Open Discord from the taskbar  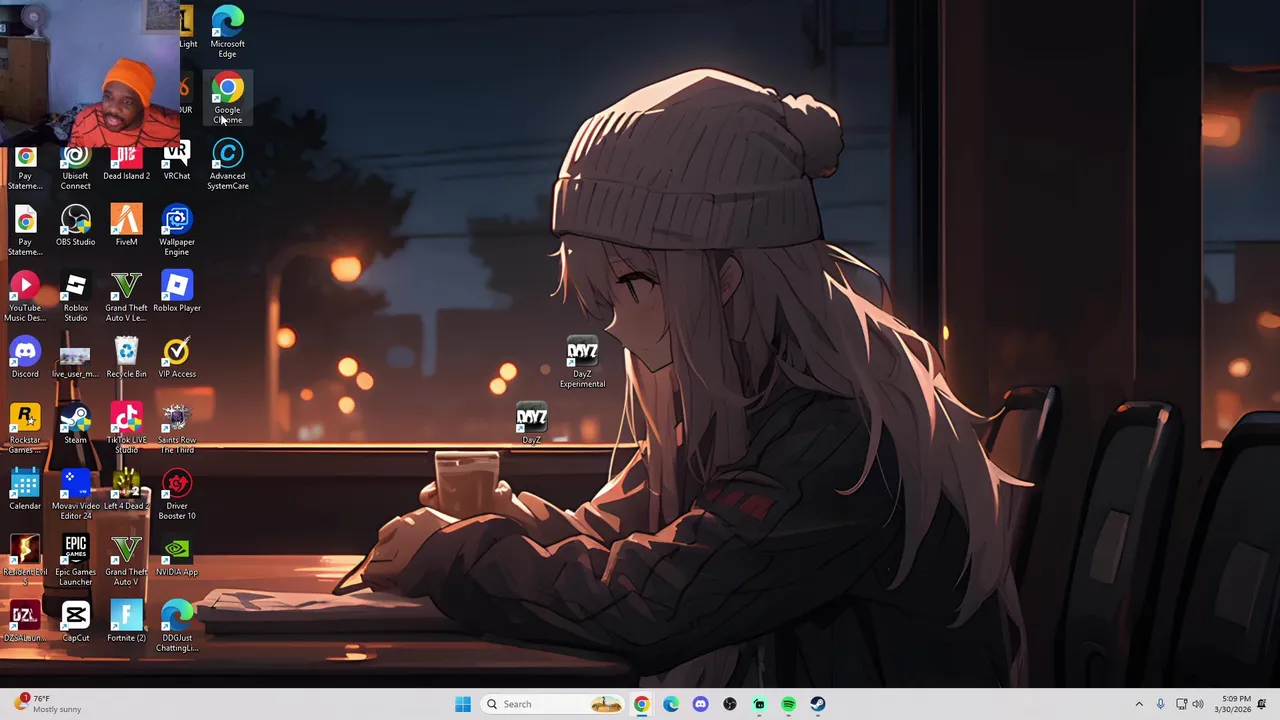(x=700, y=704)
